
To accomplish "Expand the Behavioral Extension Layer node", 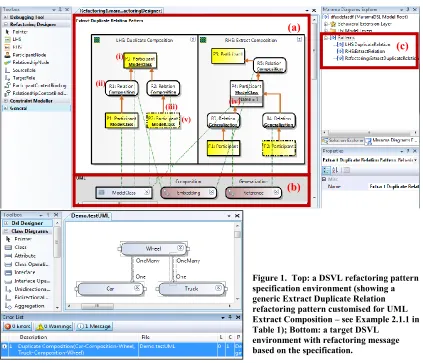I will (326, 24).
